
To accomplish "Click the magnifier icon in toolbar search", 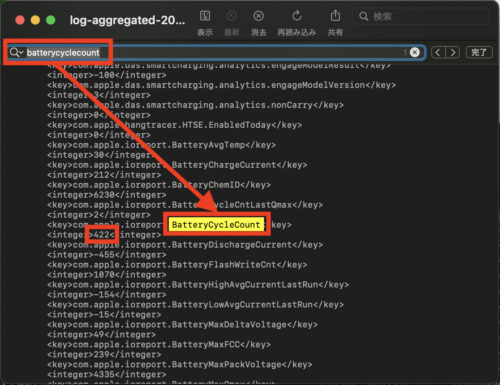I will pos(364,16).
